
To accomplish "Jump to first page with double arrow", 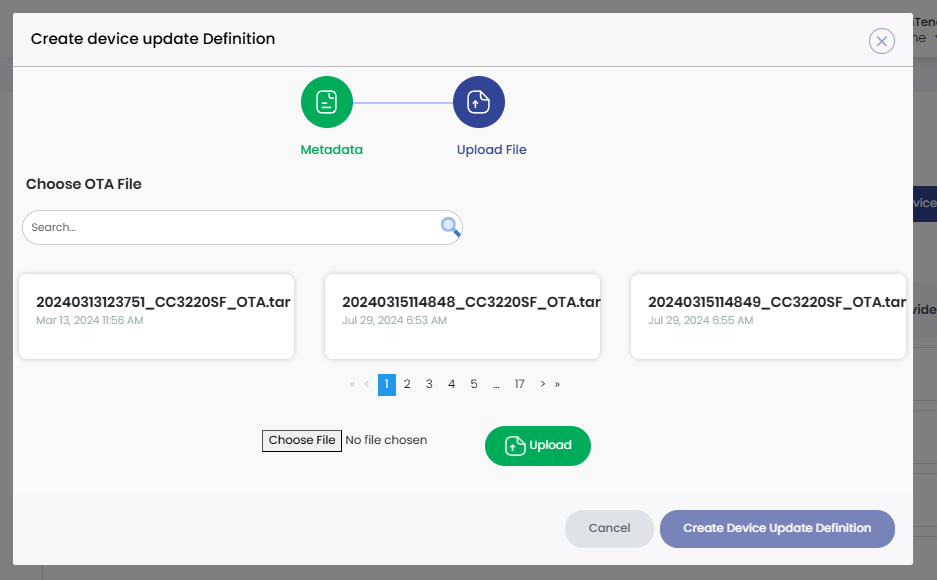I will (x=352, y=384).
